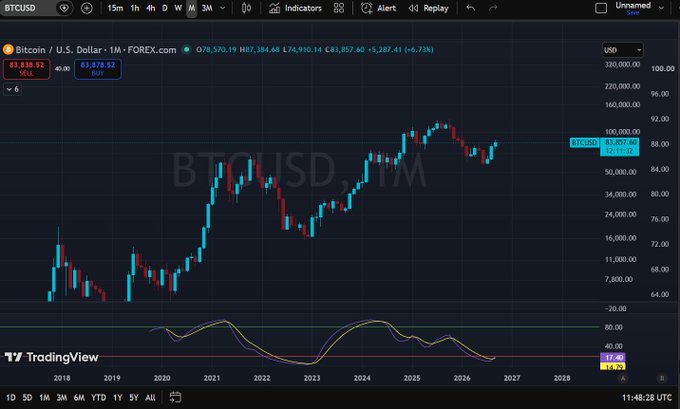Click the BTCUSD price label on axis
Screen dimensions: 680x409
click(x=585, y=143)
